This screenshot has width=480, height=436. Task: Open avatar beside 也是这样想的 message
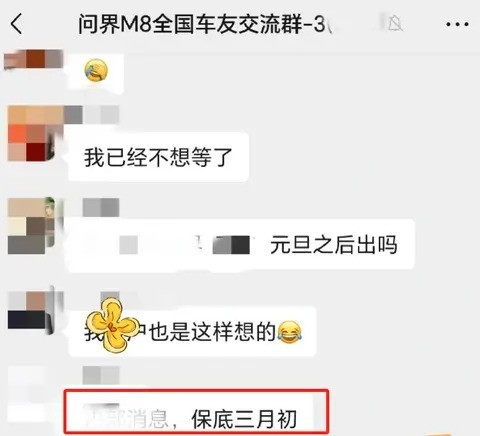[30, 313]
